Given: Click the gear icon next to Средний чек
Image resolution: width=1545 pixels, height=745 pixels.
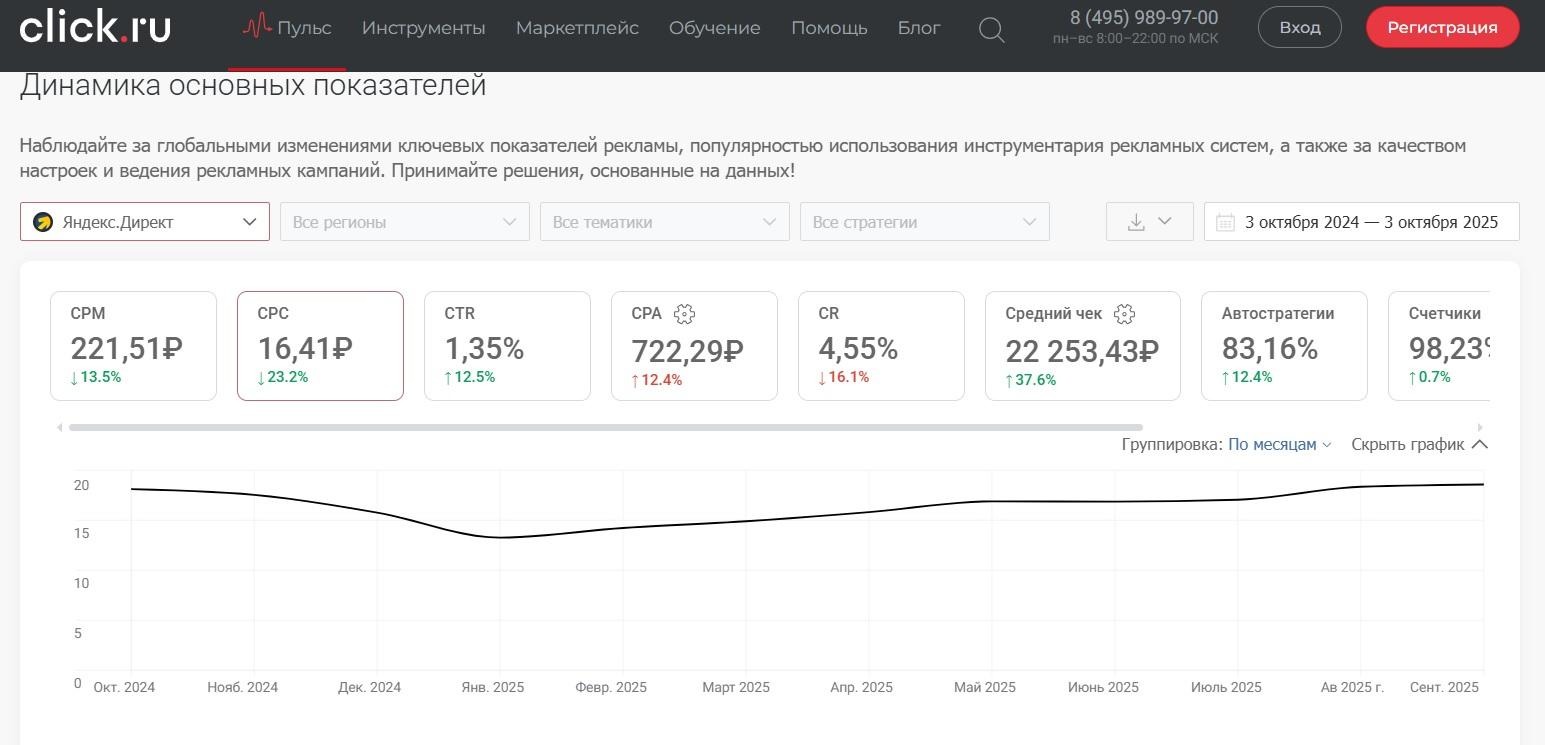Looking at the screenshot, I should coord(1124,314).
